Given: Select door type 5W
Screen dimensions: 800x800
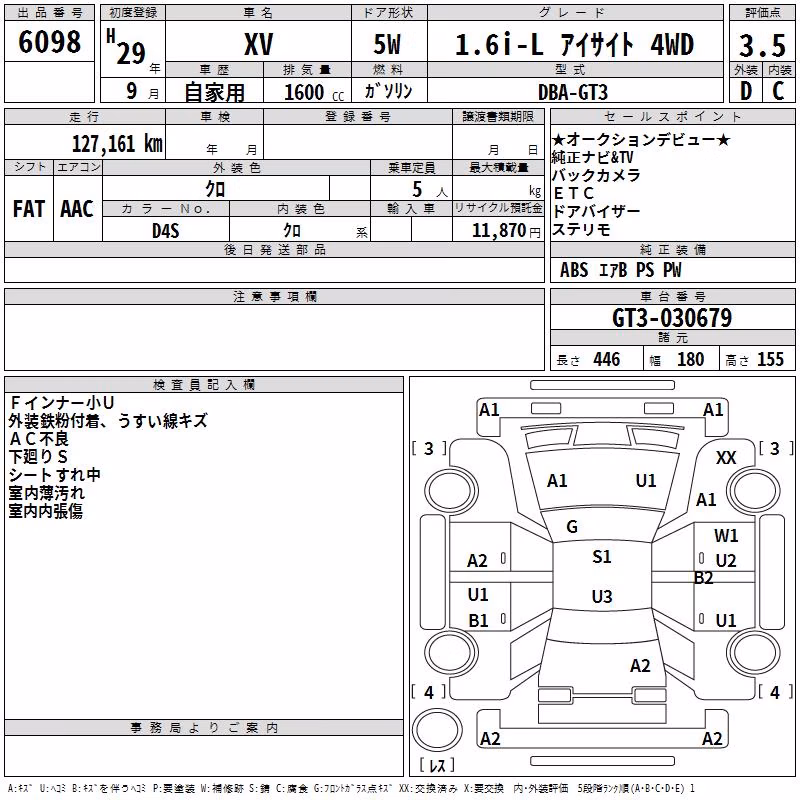Looking at the screenshot, I should [387, 44].
